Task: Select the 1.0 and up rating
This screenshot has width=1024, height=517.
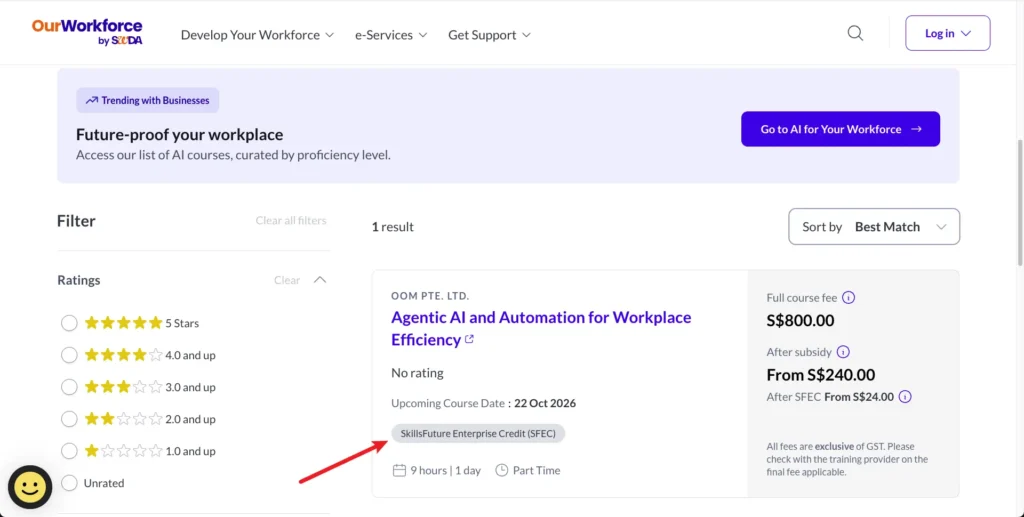Action: [69, 451]
